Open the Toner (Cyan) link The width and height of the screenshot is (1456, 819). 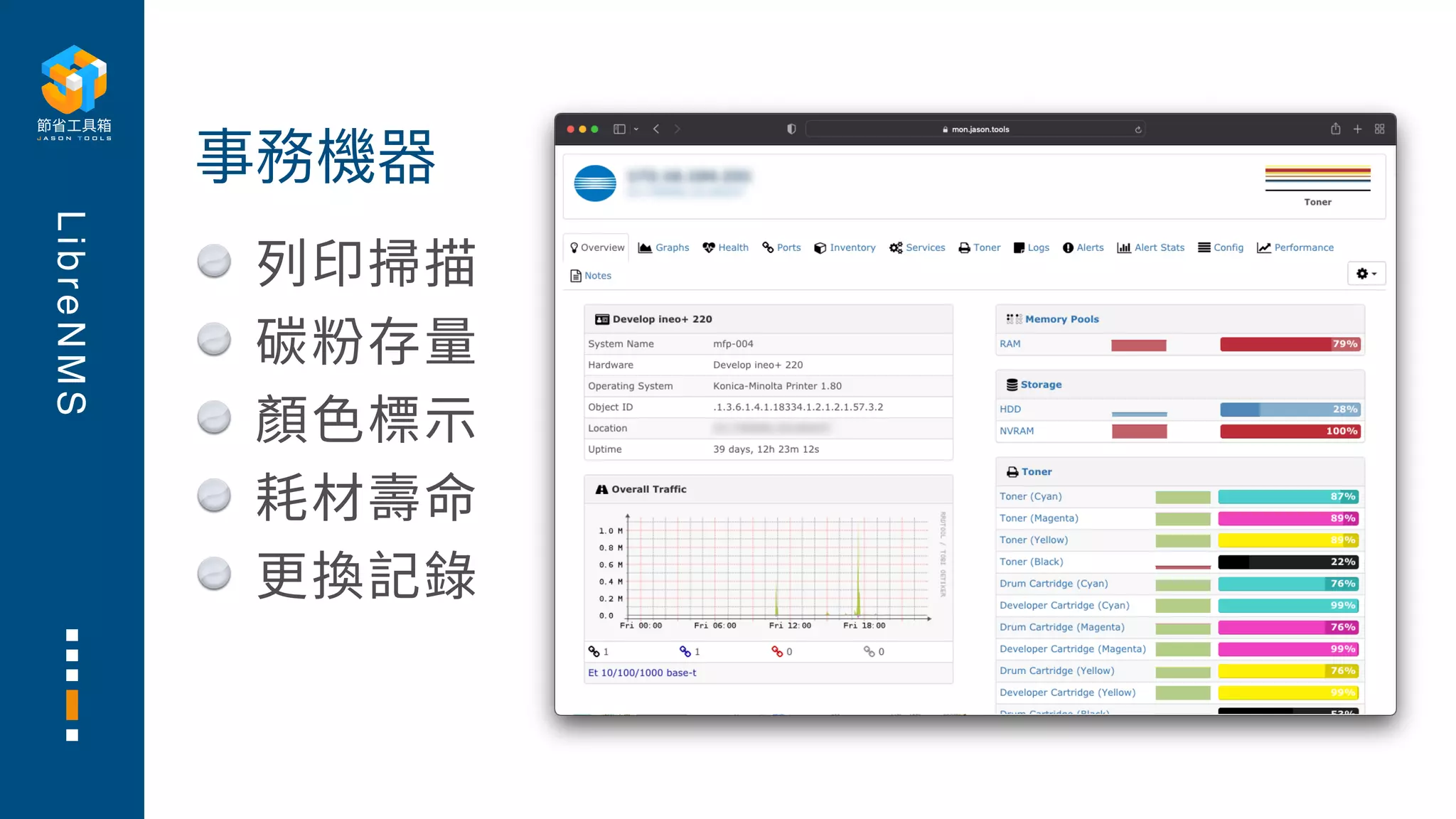1030,496
